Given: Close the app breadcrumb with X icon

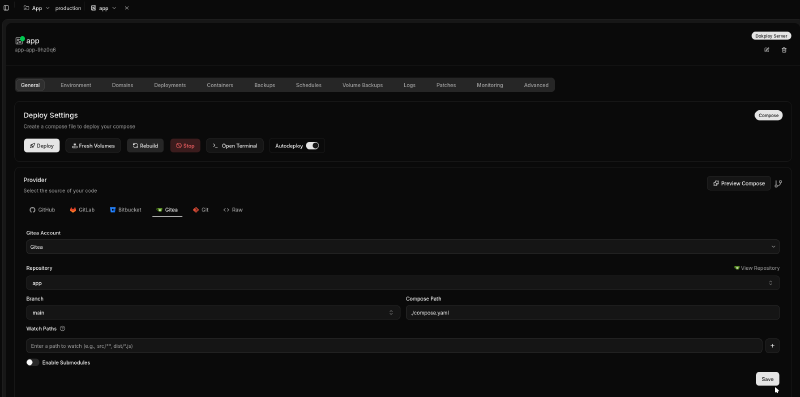Looking at the screenshot, I should point(127,8).
